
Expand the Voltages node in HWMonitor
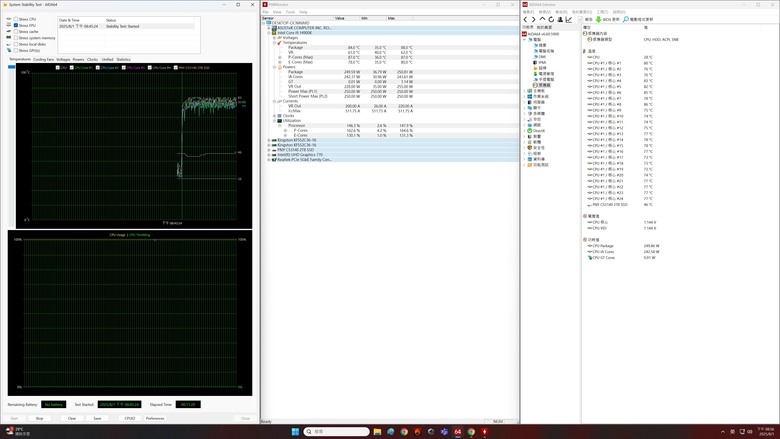tap(274, 38)
